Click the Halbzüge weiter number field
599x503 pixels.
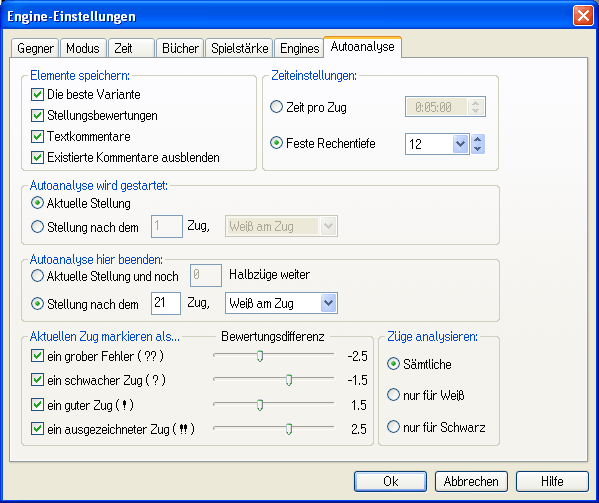(x=206, y=275)
